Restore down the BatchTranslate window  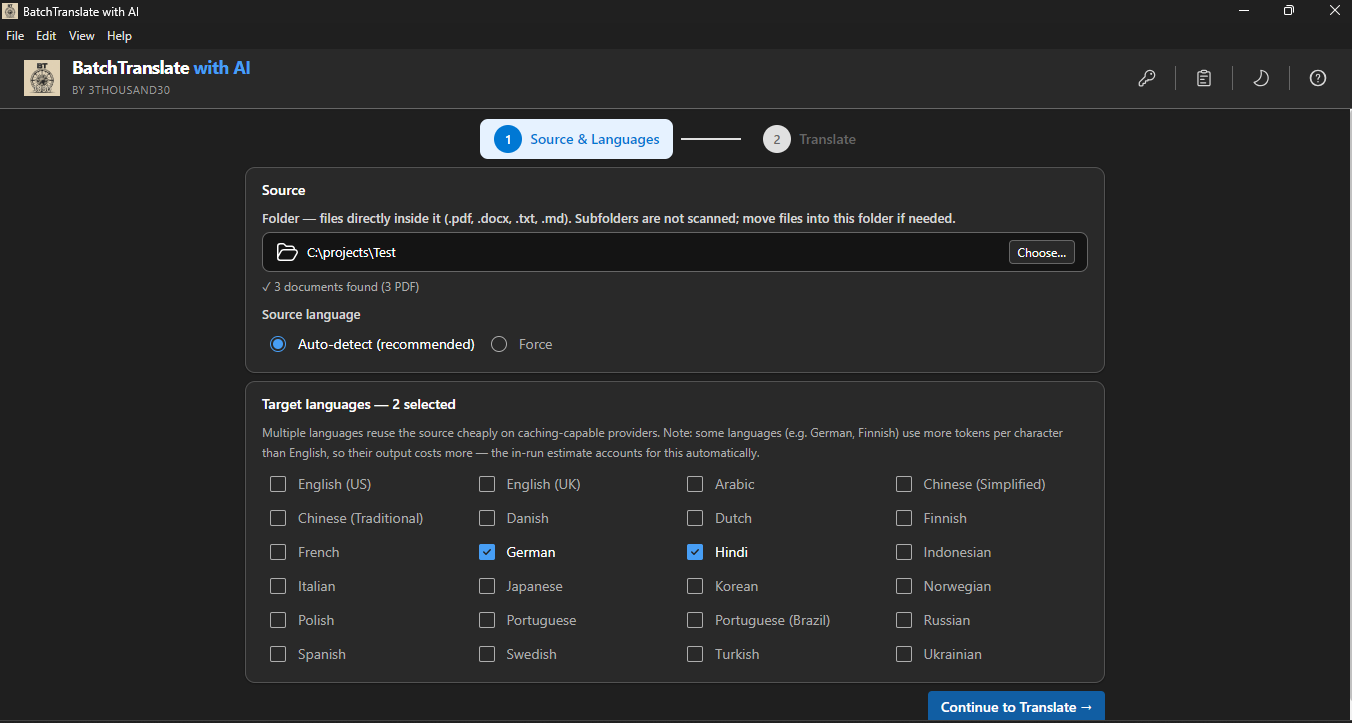click(1289, 10)
